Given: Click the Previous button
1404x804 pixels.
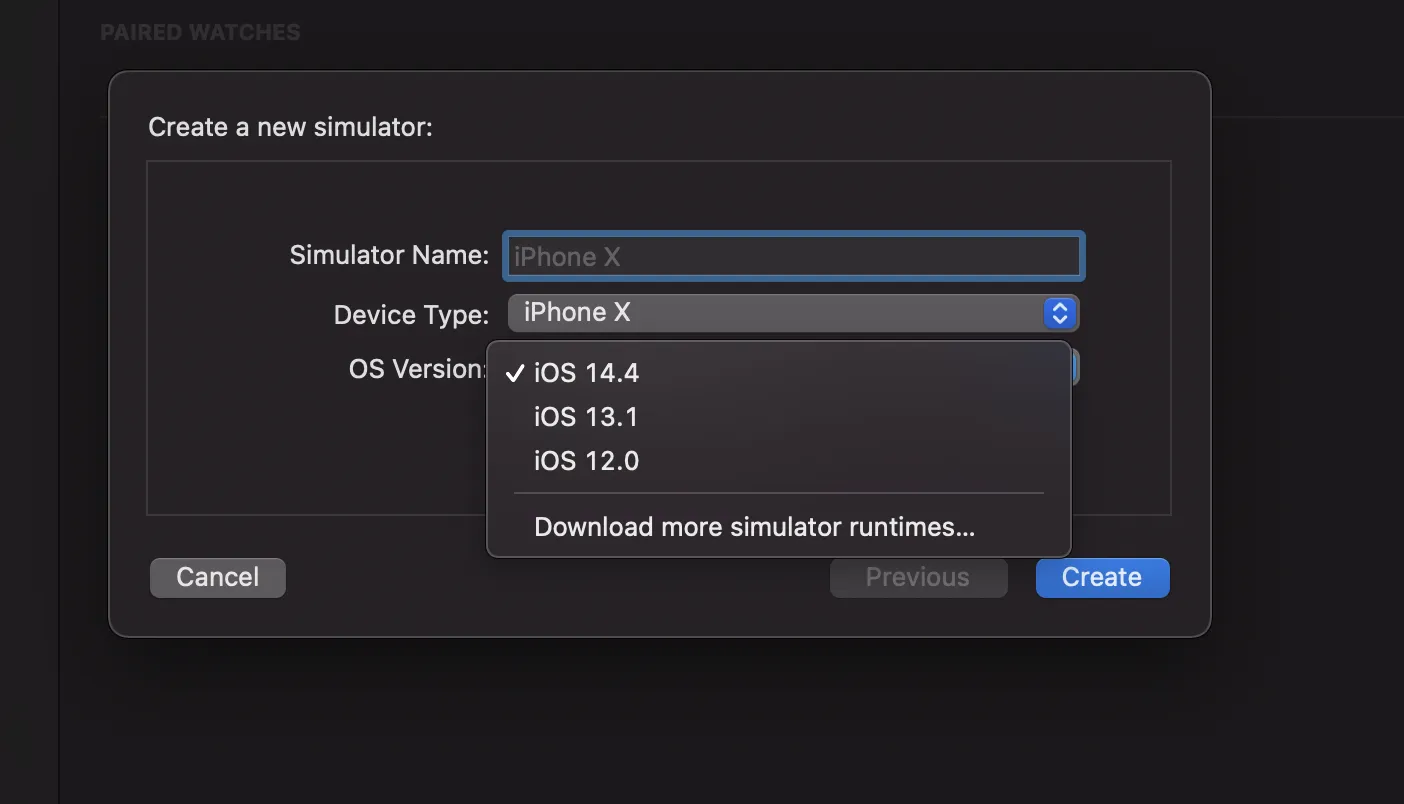Looking at the screenshot, I should pos(918,577).
